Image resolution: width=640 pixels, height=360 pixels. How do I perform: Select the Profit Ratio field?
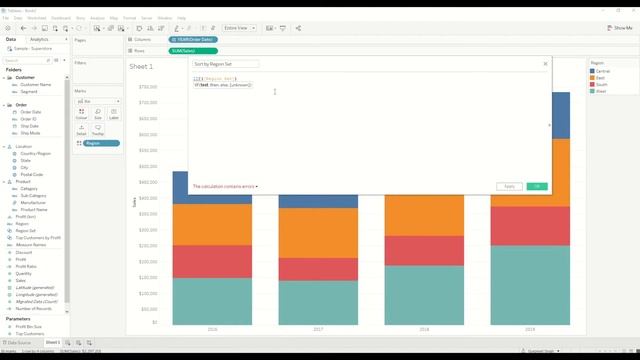26,266
